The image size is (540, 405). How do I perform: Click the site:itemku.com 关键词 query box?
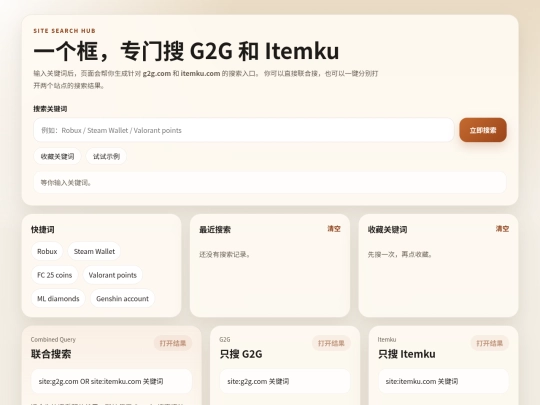point(444,381)
